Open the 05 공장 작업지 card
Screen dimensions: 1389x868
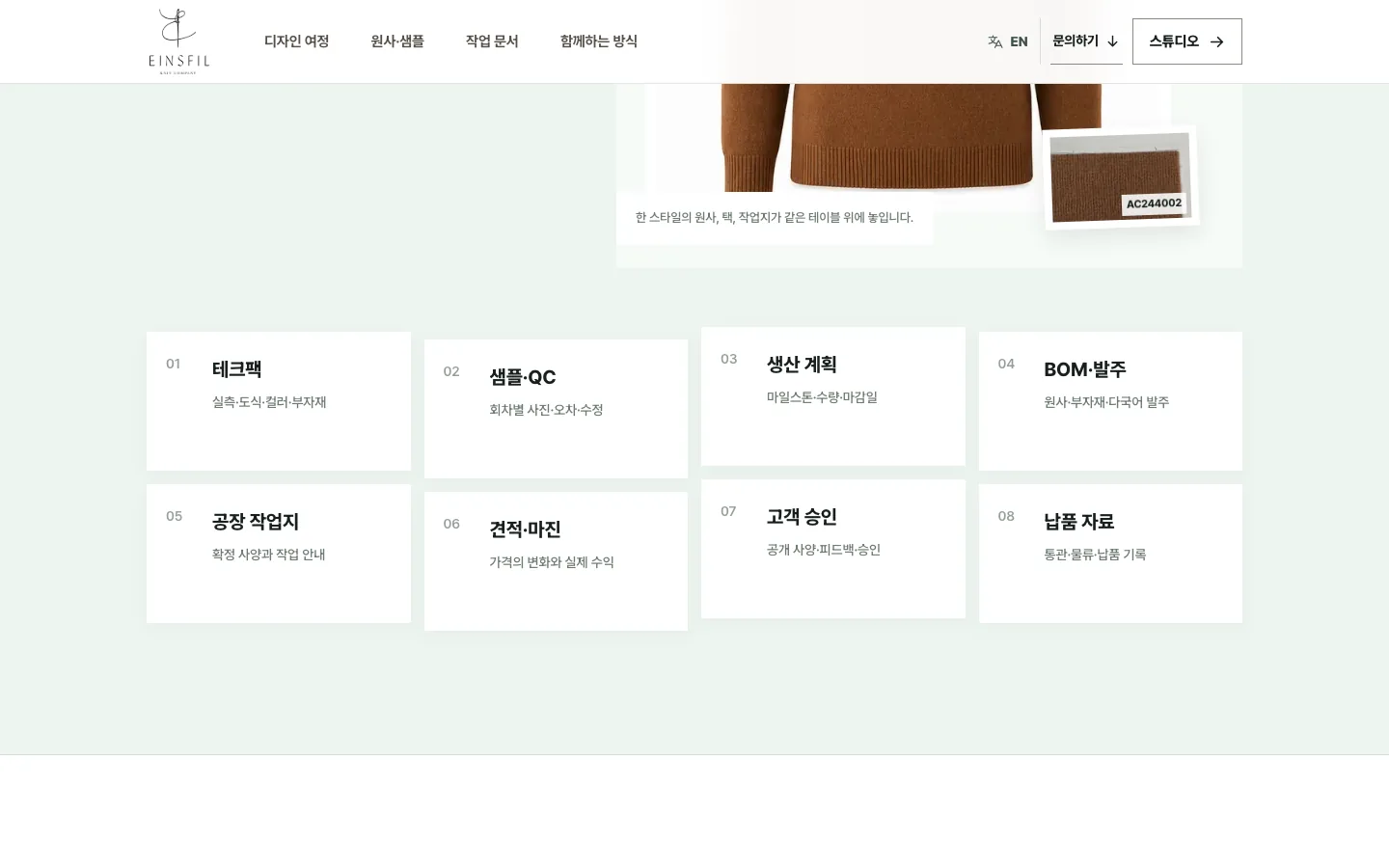click(279, 554)
